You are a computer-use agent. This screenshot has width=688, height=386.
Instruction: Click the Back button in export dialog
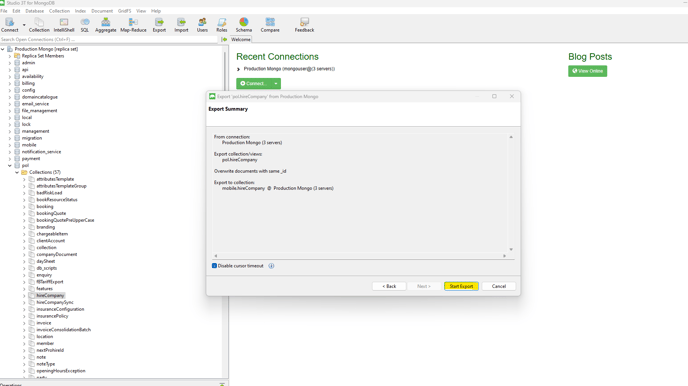point(389,286)
